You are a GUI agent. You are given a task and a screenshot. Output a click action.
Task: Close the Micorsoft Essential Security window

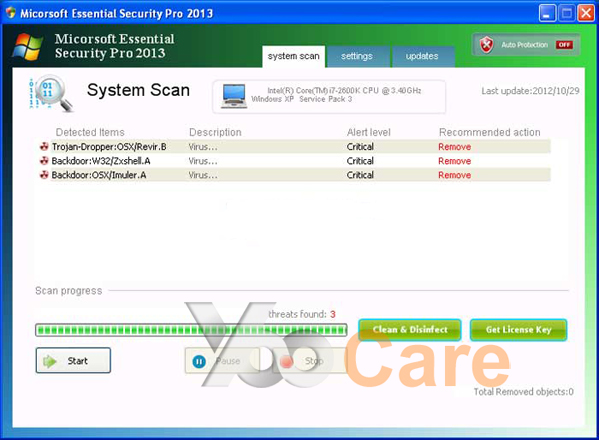pos(586,13)
